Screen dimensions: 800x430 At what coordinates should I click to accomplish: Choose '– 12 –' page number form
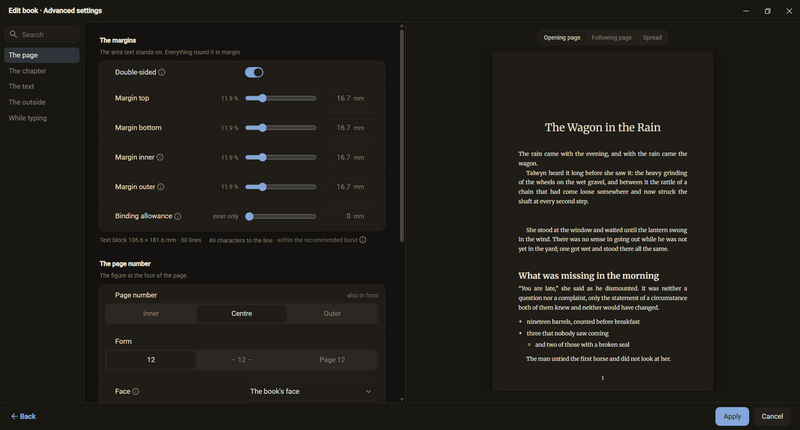242,360
